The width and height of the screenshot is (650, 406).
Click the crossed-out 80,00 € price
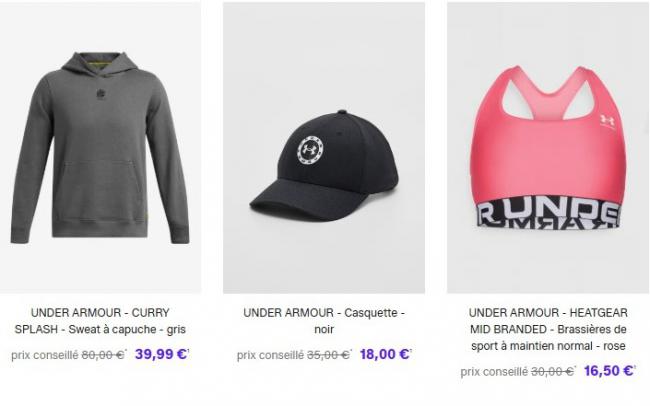(104, 355)
